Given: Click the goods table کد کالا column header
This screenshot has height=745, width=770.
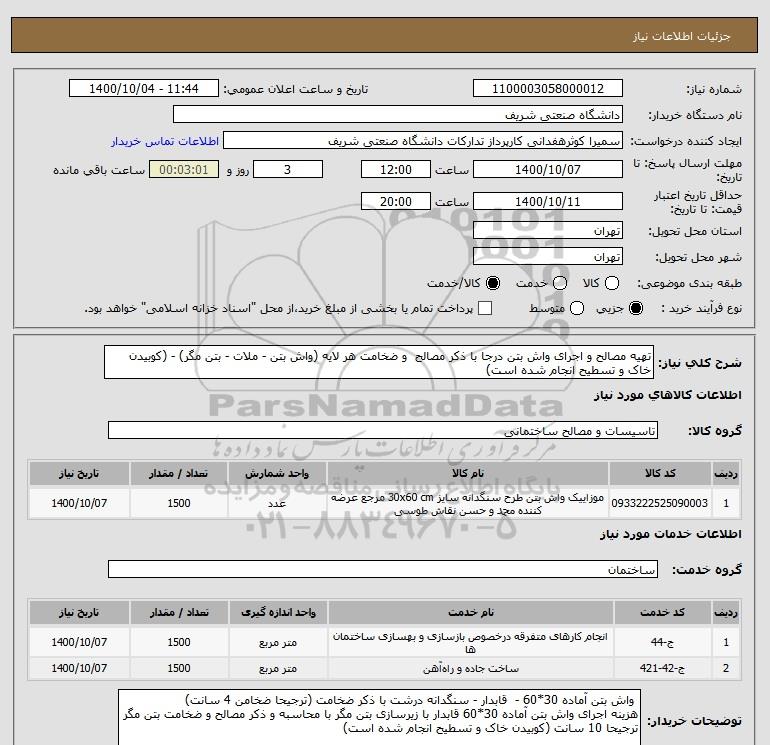Looking at the screenshot, I should click(660, 473).
